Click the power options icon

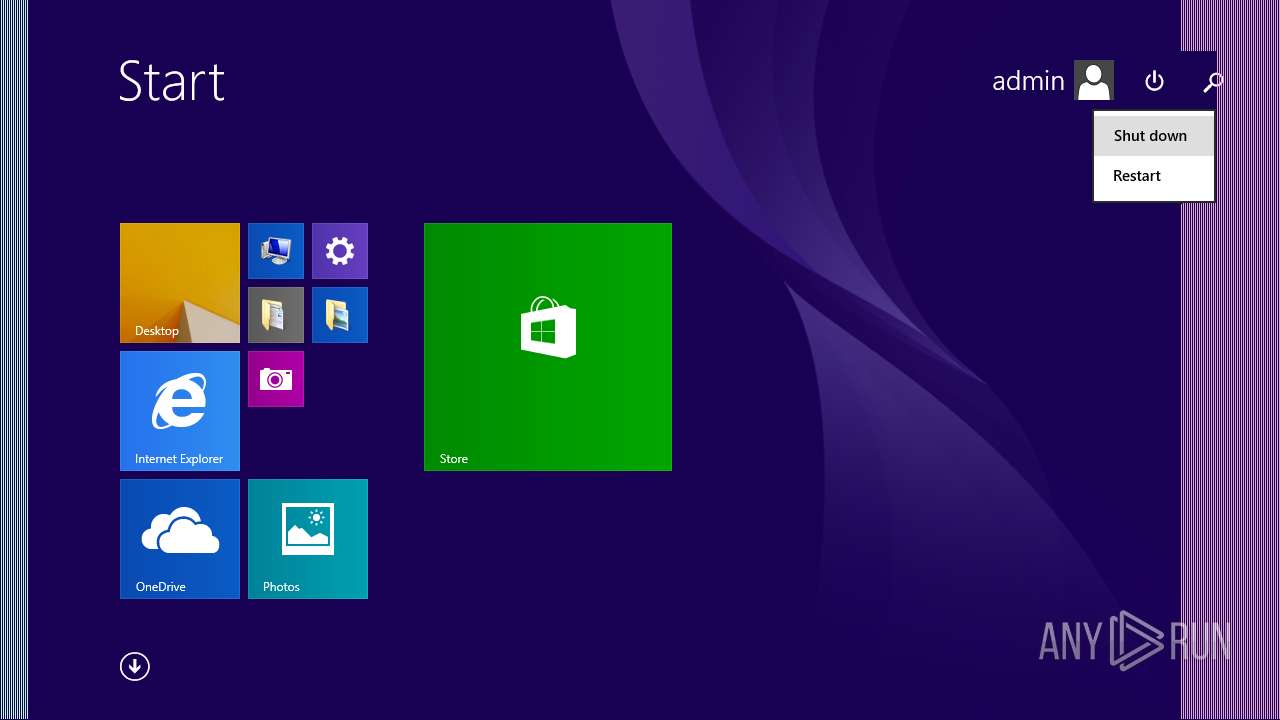(x=1154, y=81)
